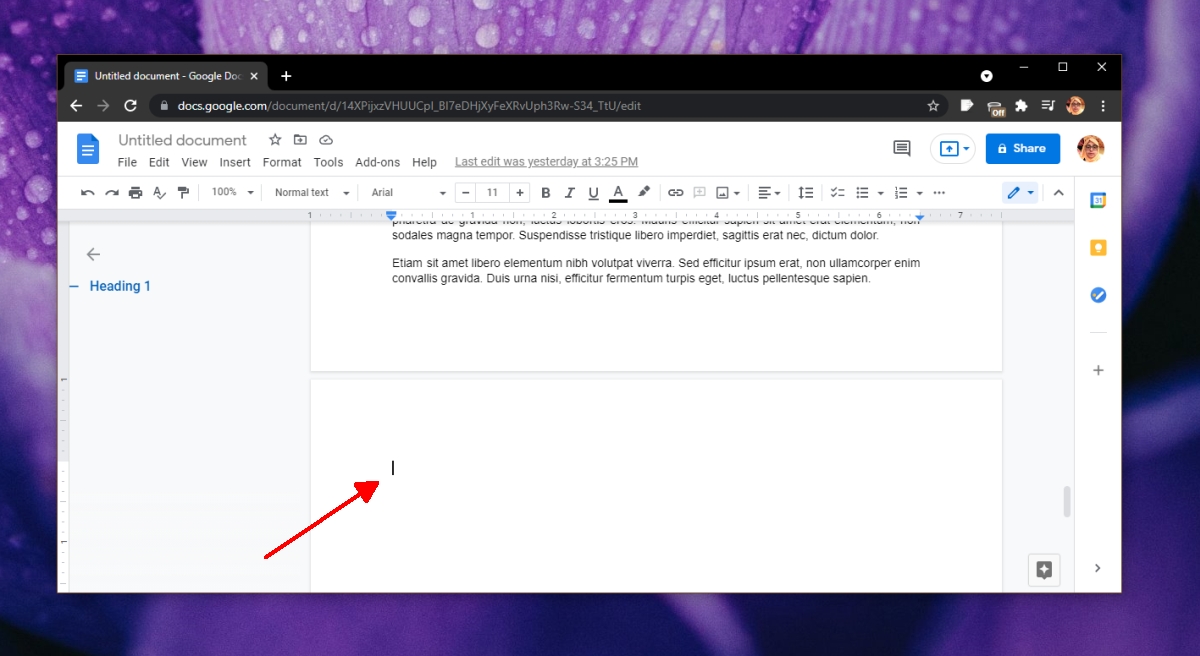Open the Add-ons menu

[377, 162]
